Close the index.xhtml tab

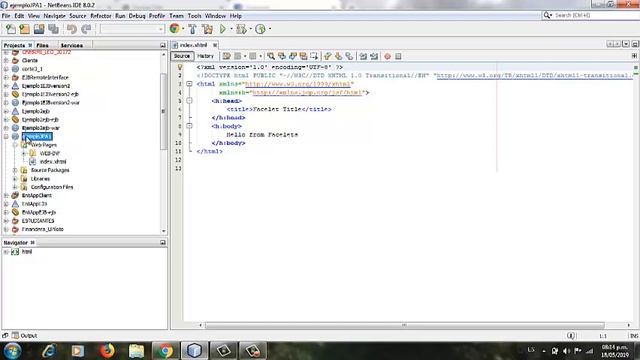(215, 45)
